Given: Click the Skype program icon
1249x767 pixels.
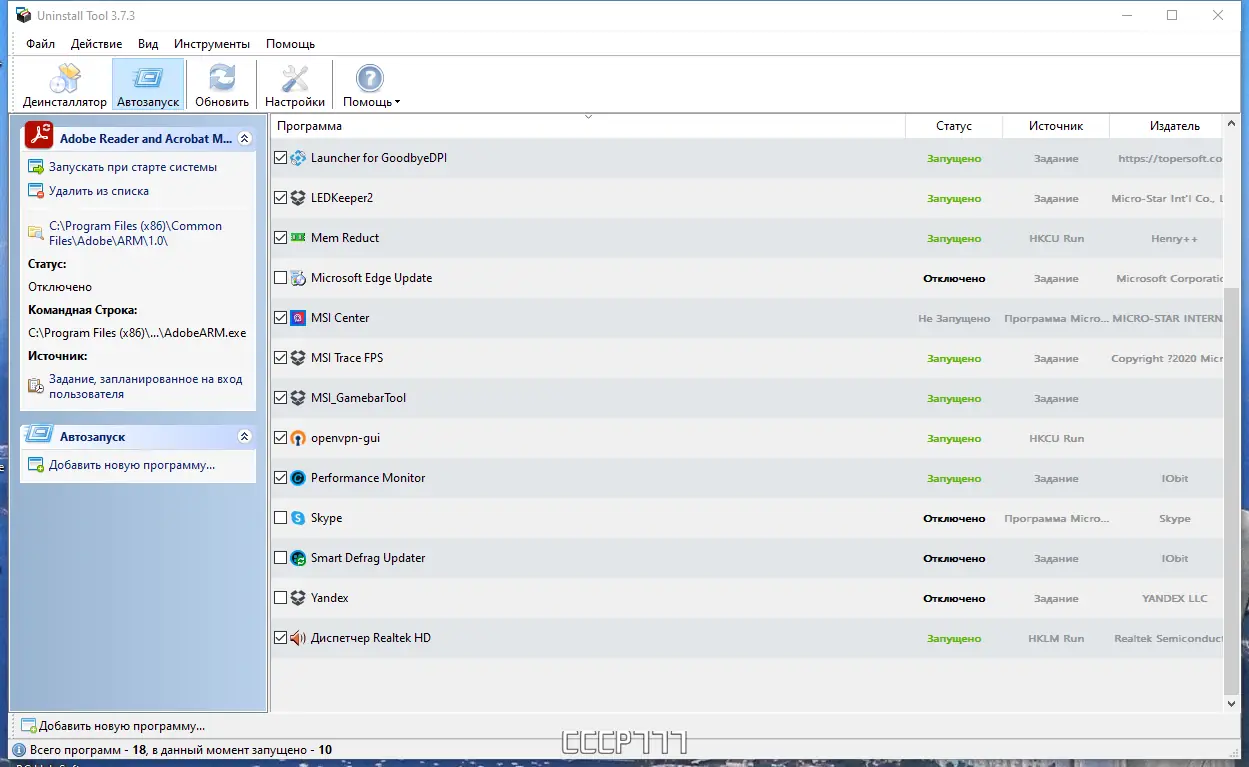Looking at the screenshot, I should coord(298,518).
